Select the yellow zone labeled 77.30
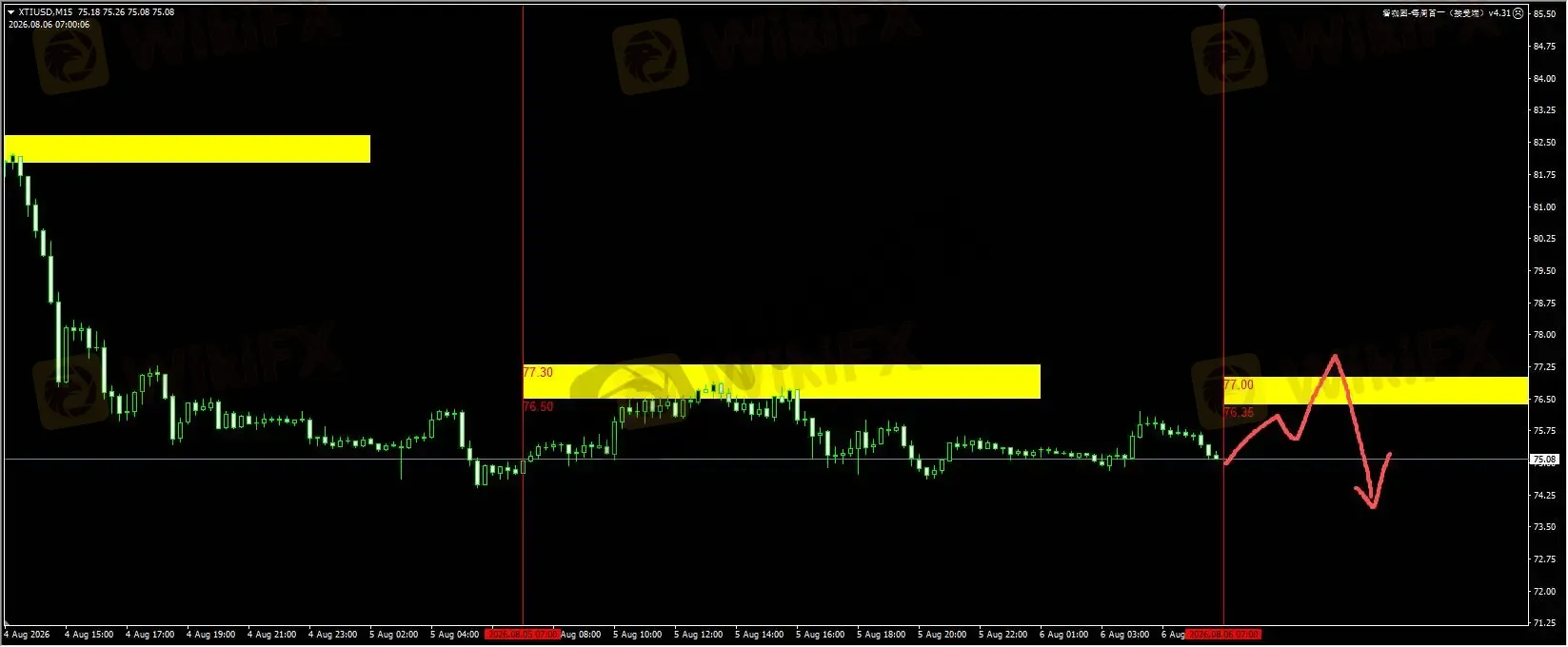This screenshot has height=647, width=1568. pos(782,382)
